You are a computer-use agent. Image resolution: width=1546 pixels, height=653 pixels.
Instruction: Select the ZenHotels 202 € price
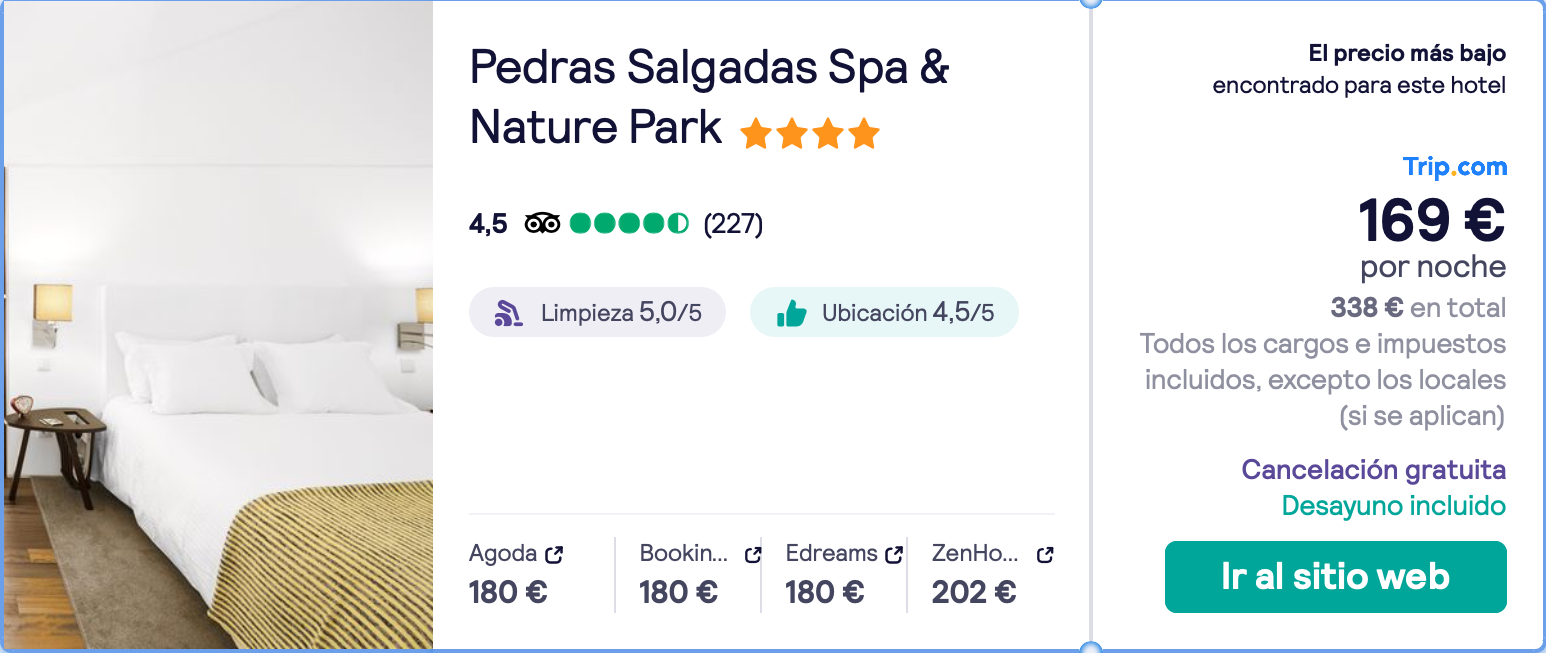[x=973, y=592]
